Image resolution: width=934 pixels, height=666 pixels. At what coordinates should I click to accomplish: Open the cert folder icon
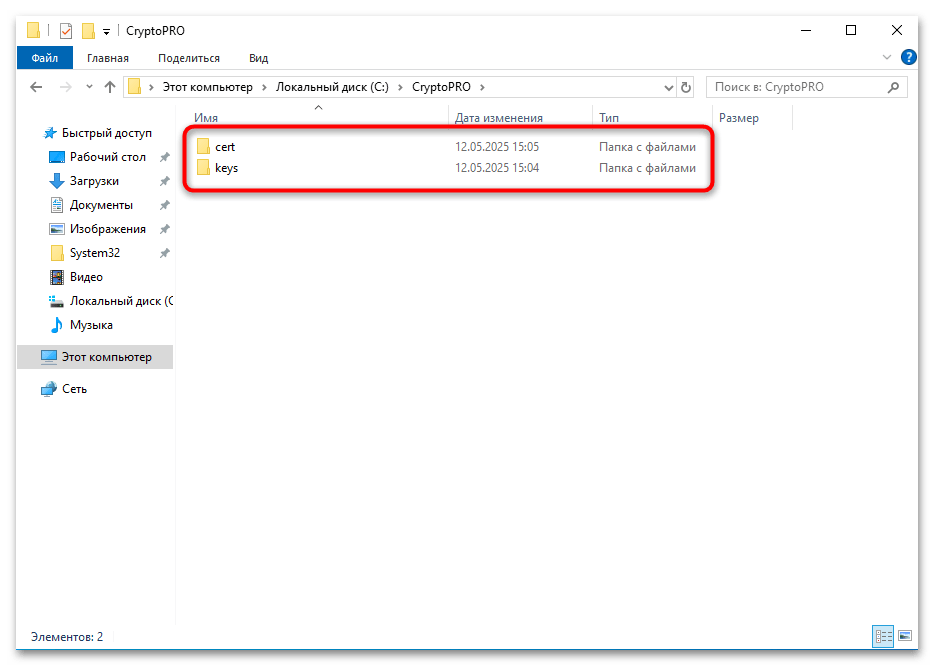(x=204, y=147)
